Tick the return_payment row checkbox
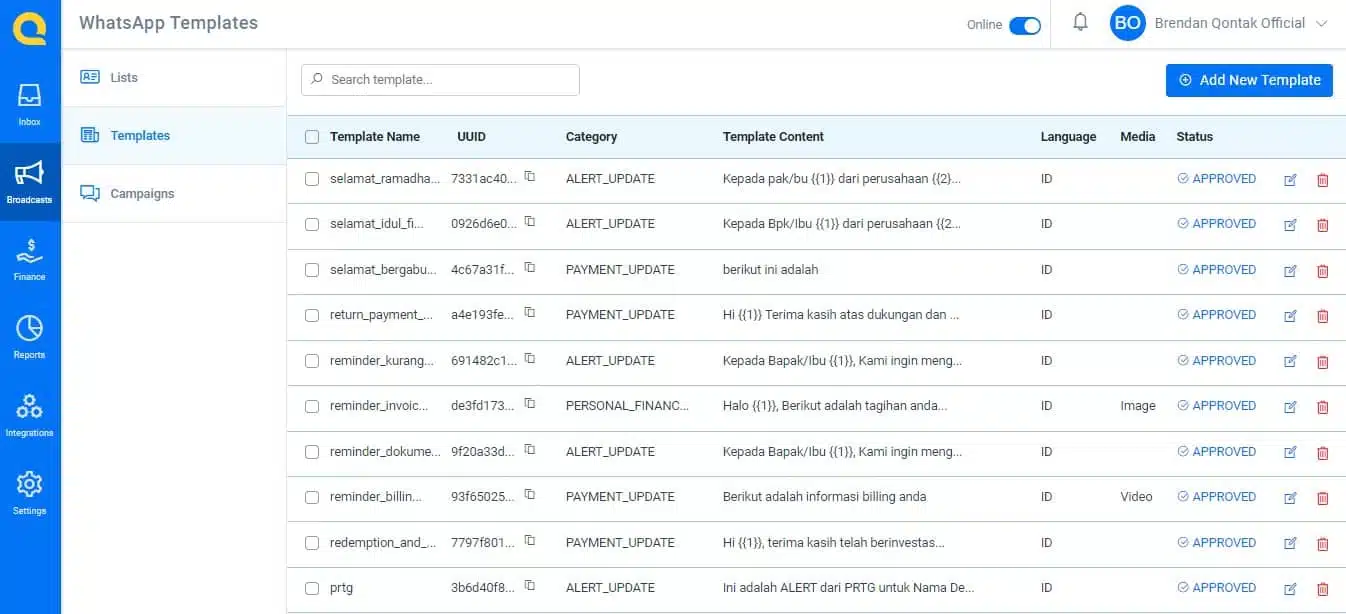1346x614 pixels. coord(312,315)
